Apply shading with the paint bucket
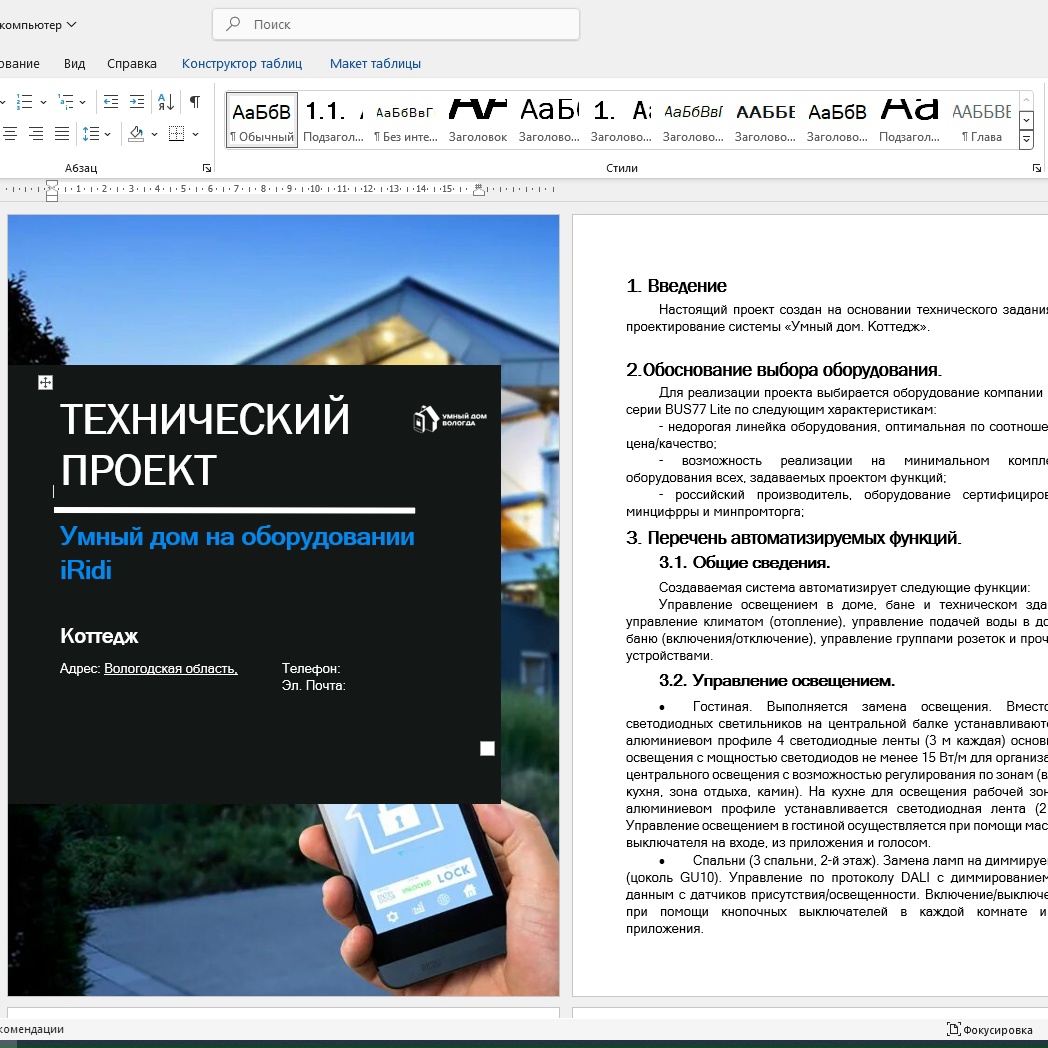Screen dimensions: 1048x1048 (136, 134)
